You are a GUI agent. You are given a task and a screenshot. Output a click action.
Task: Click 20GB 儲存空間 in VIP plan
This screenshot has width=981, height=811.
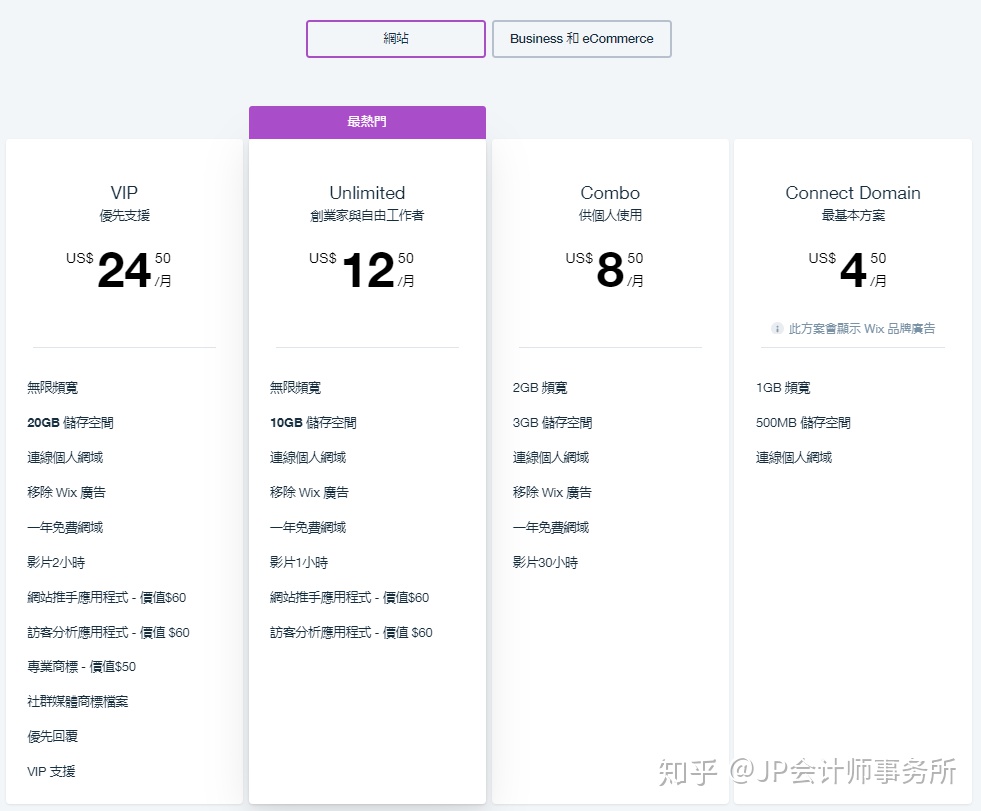tap(70, 423)
